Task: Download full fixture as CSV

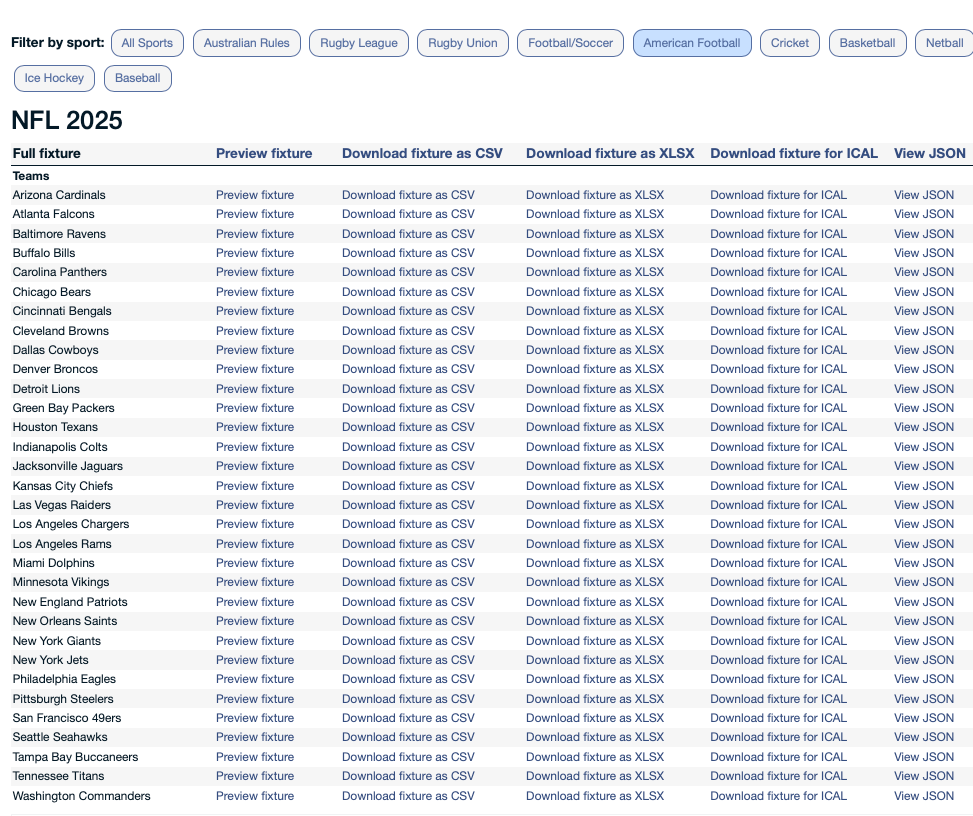Action: pos(422,153)
